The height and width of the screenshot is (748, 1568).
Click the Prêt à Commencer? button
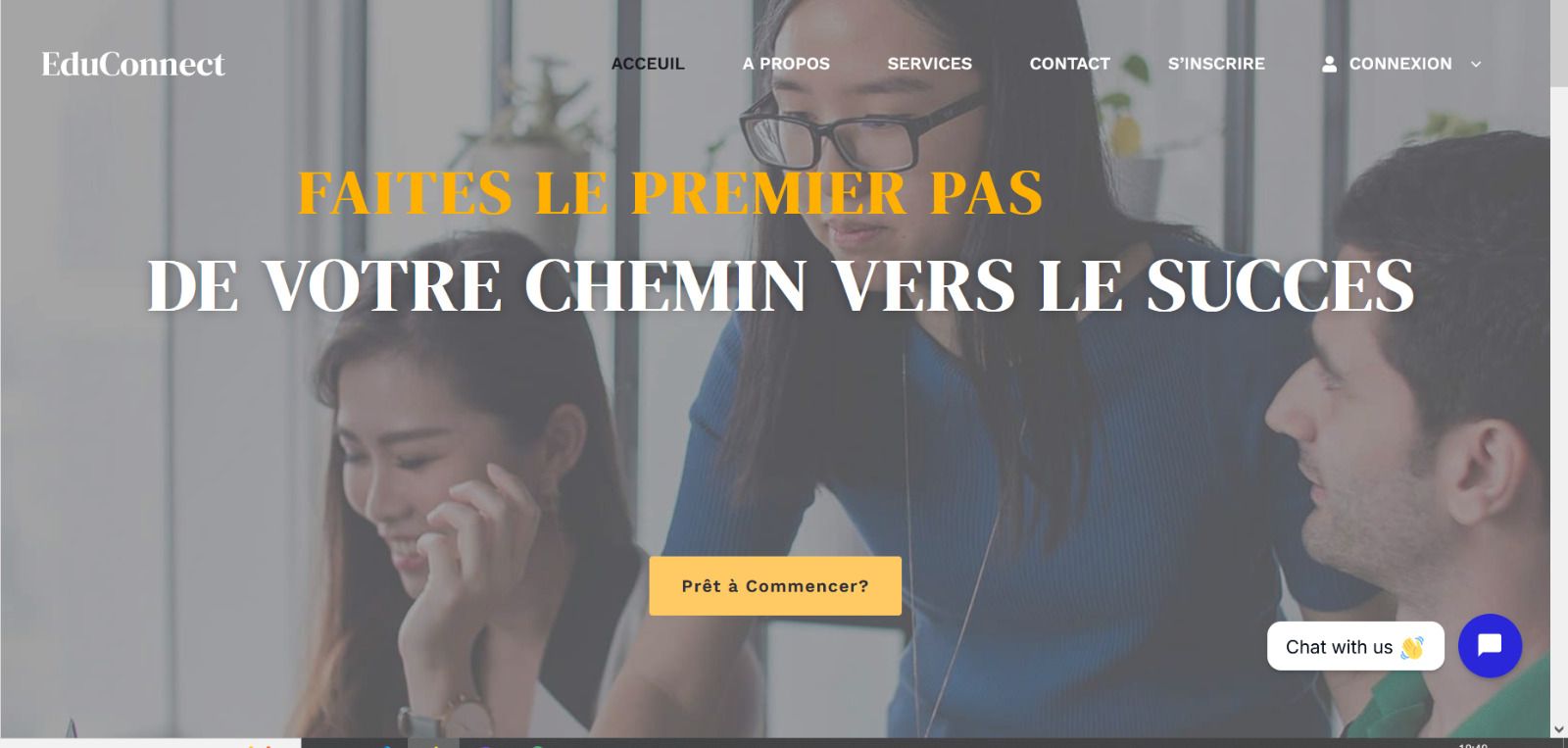point(775,586)
